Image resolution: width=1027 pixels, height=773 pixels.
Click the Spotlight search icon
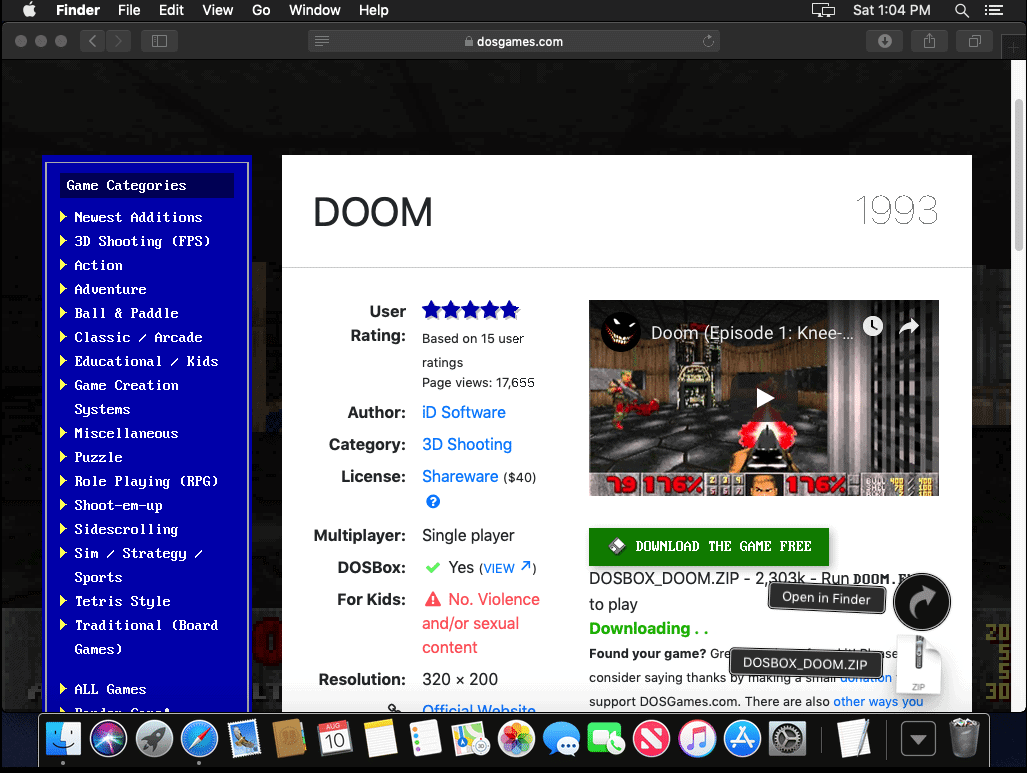962,10
